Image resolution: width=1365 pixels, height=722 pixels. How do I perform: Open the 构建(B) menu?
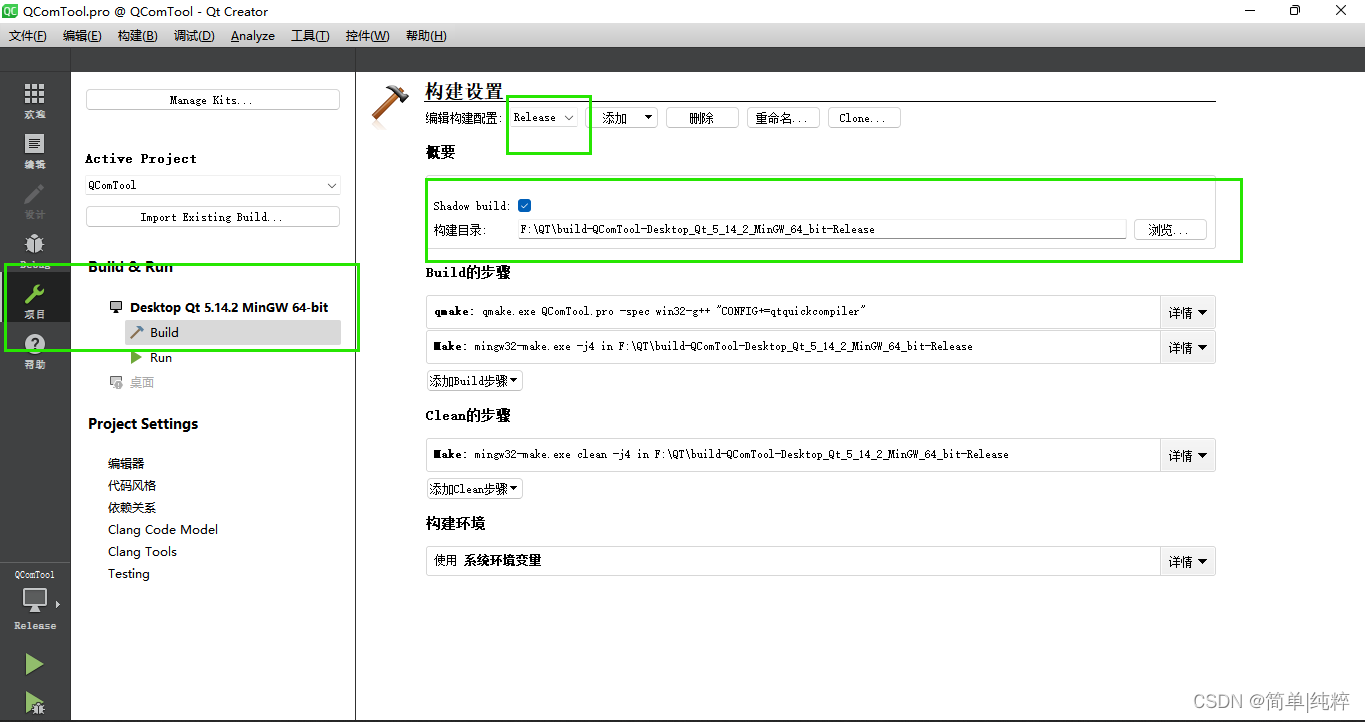point(137,36)
